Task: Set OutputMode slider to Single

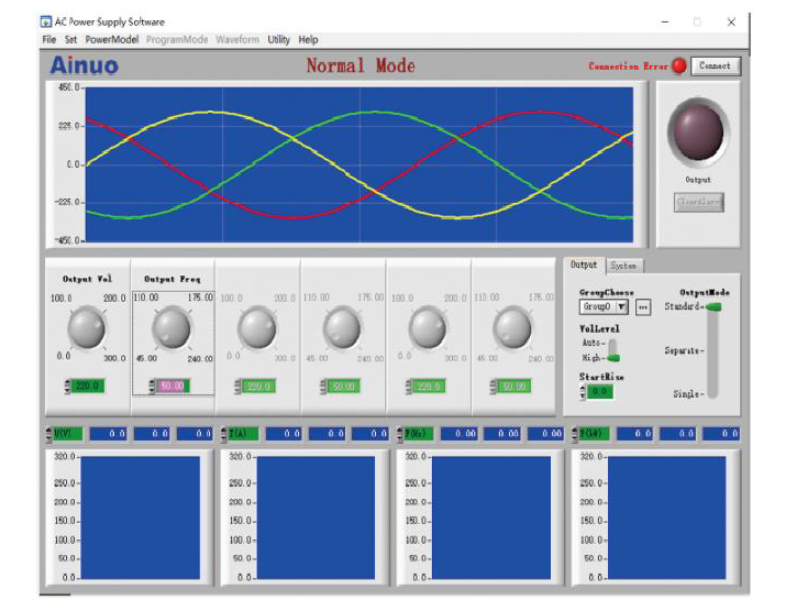Action: [713, 394]
